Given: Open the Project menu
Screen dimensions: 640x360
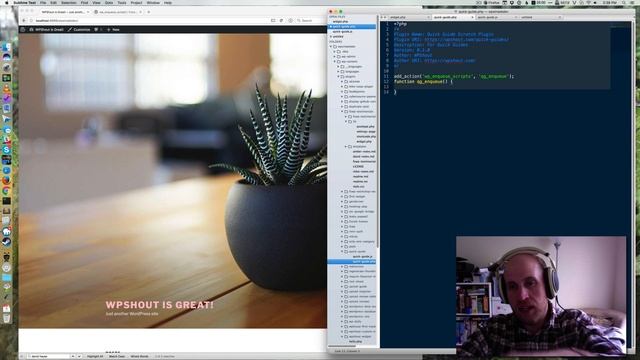Looking at the screenshot, I should pyautogui.click(x=136, y=2).
